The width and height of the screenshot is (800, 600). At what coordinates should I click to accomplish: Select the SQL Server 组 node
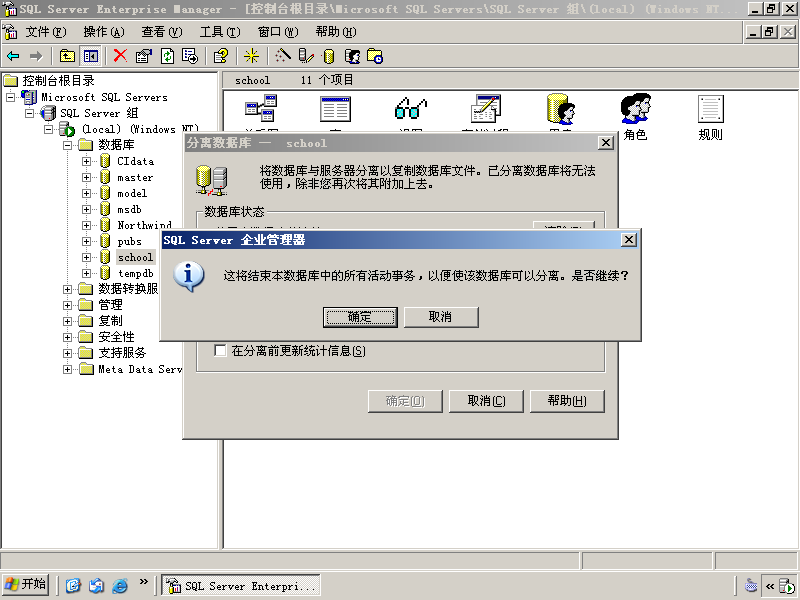point(99,113)
